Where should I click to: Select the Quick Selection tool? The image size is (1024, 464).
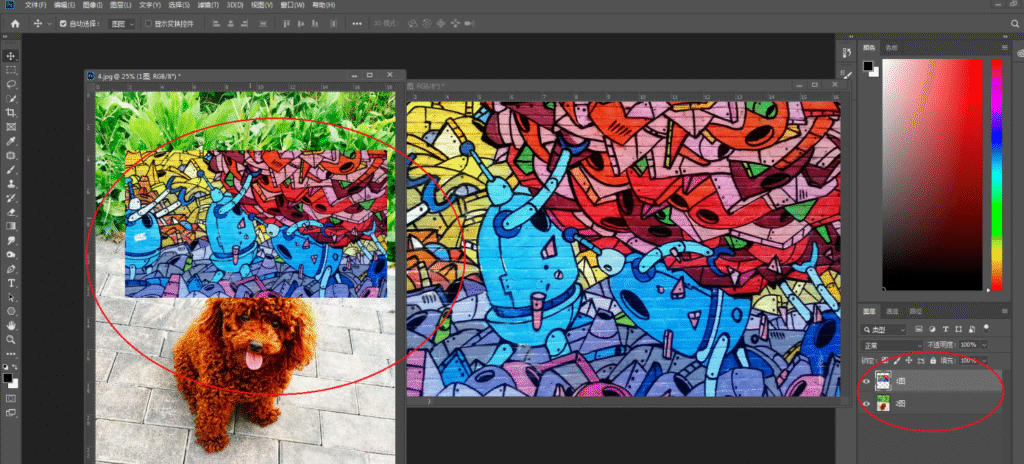11,99
